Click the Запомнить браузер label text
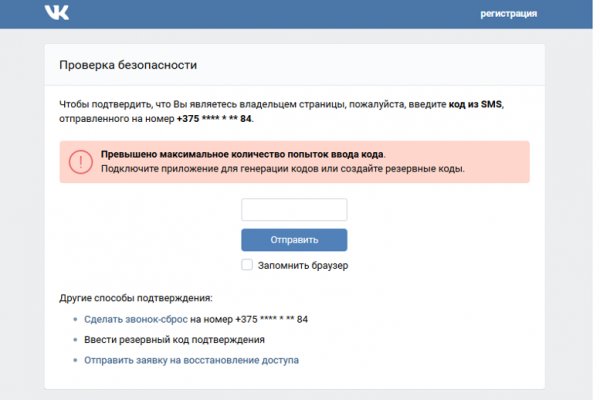The image size is (600, 400). pos(302,265)
